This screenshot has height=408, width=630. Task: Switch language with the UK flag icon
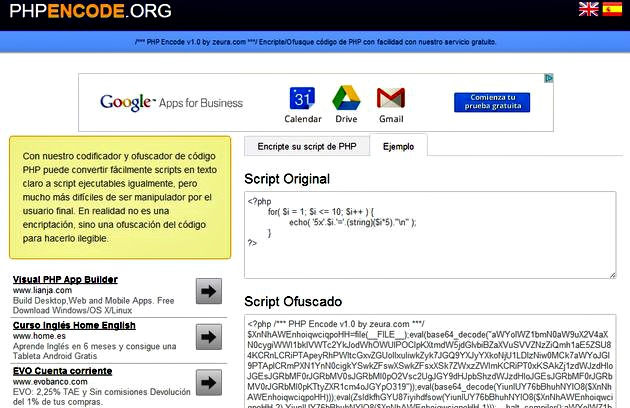pos(589,9)
